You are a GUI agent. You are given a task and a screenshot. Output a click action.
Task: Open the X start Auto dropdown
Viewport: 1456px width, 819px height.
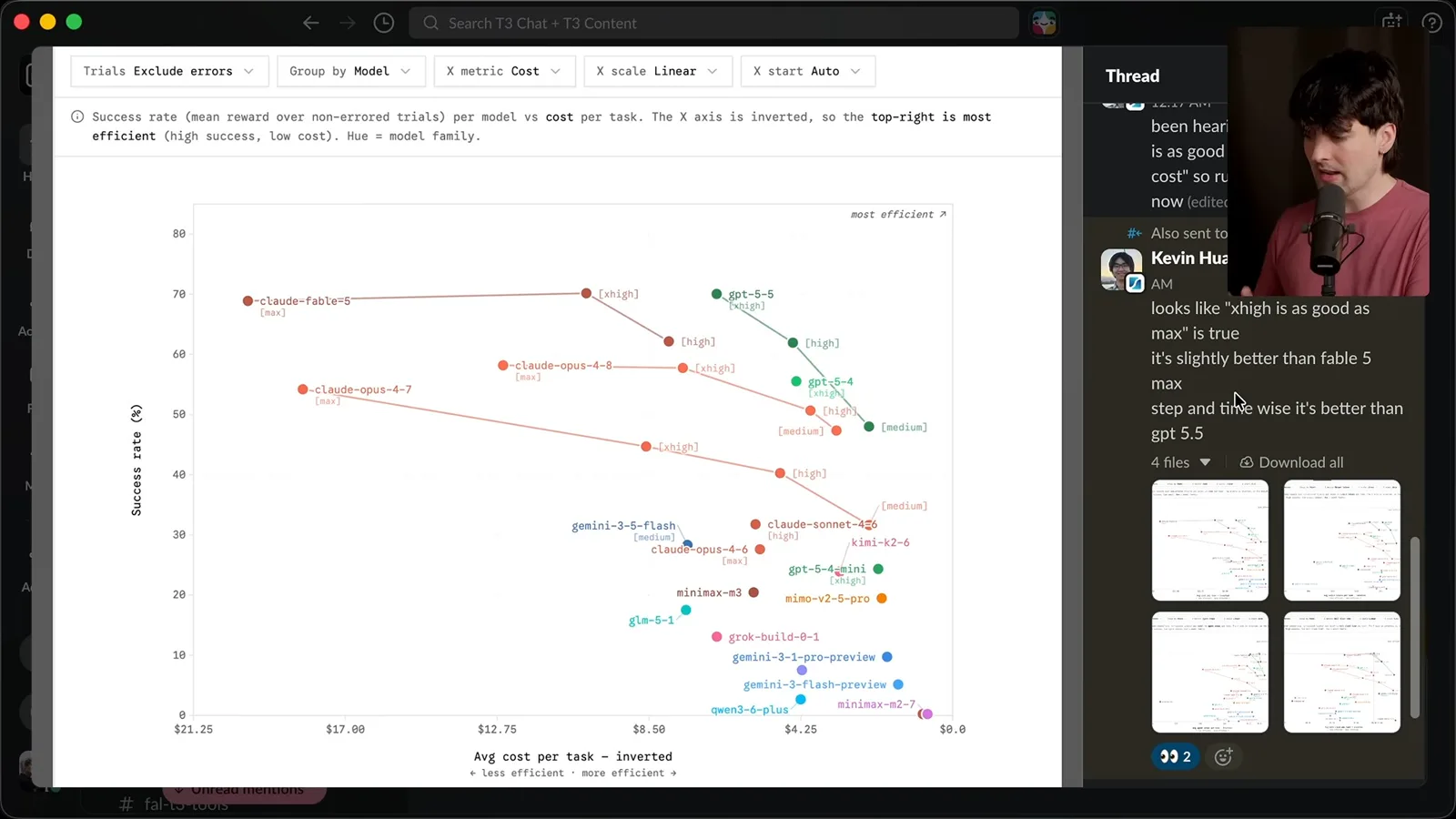point(808,71)
